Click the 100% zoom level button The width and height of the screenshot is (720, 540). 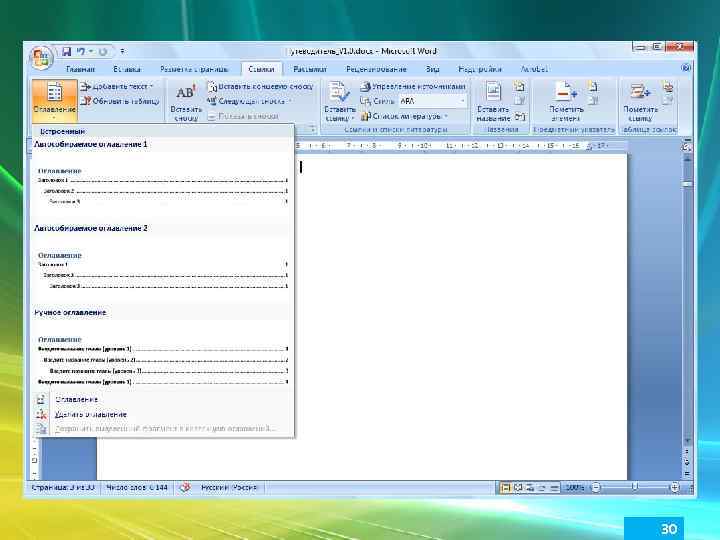[574, 487]
